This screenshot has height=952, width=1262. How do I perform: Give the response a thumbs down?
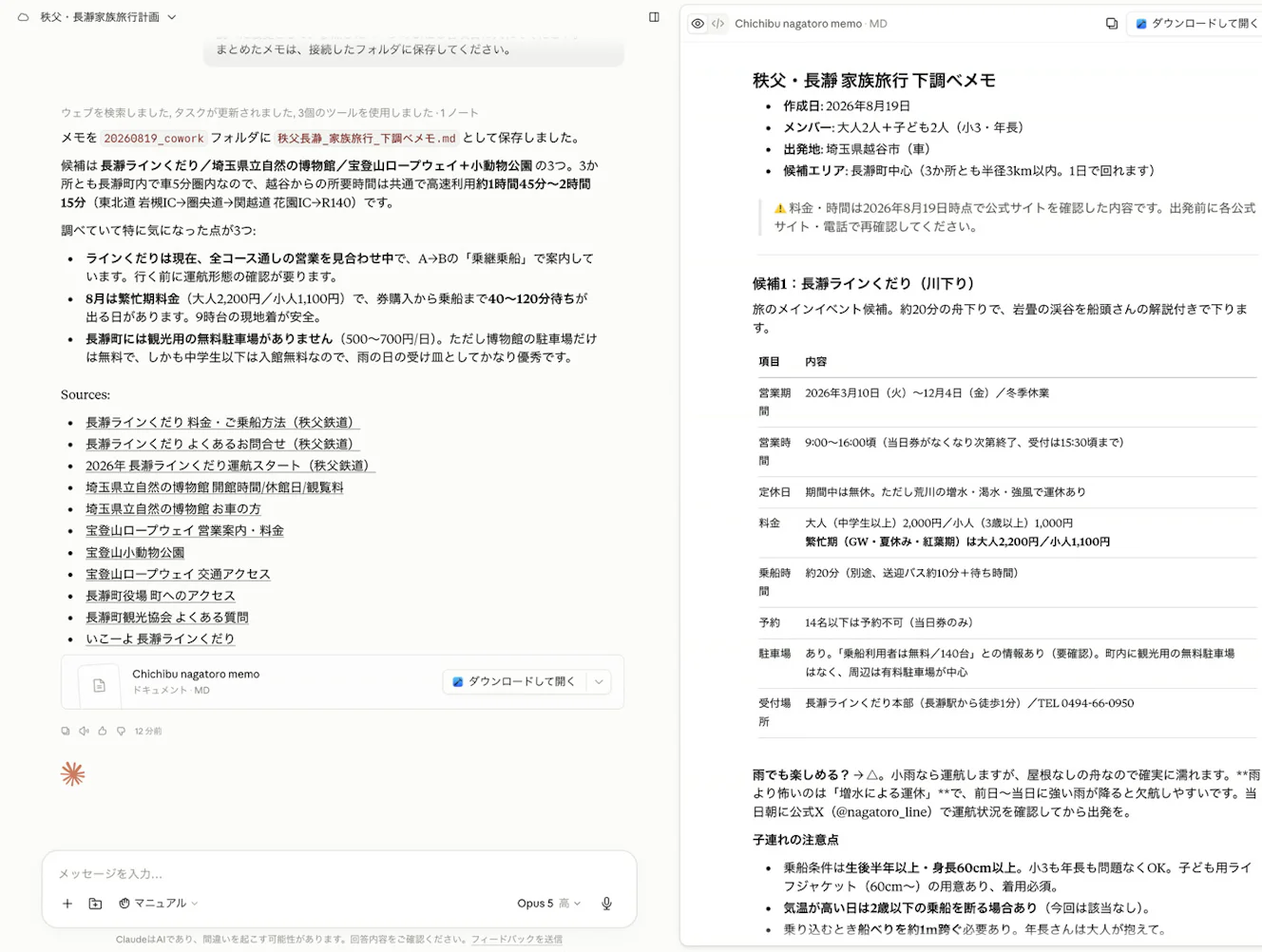(x=121, y=732)
